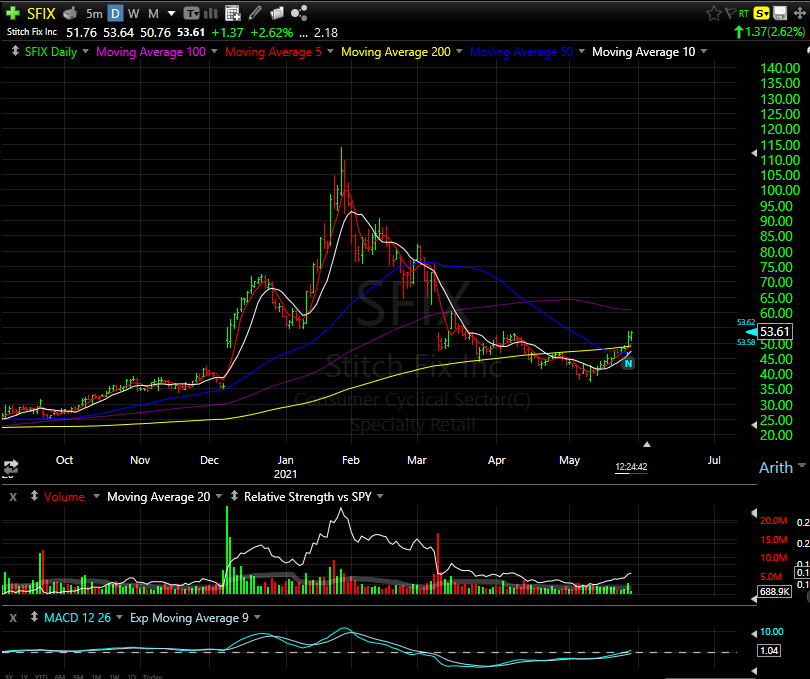This screenshot has height=679, width=810.
Task: Save the chart with the floppy disk icon
Action: 779,14
